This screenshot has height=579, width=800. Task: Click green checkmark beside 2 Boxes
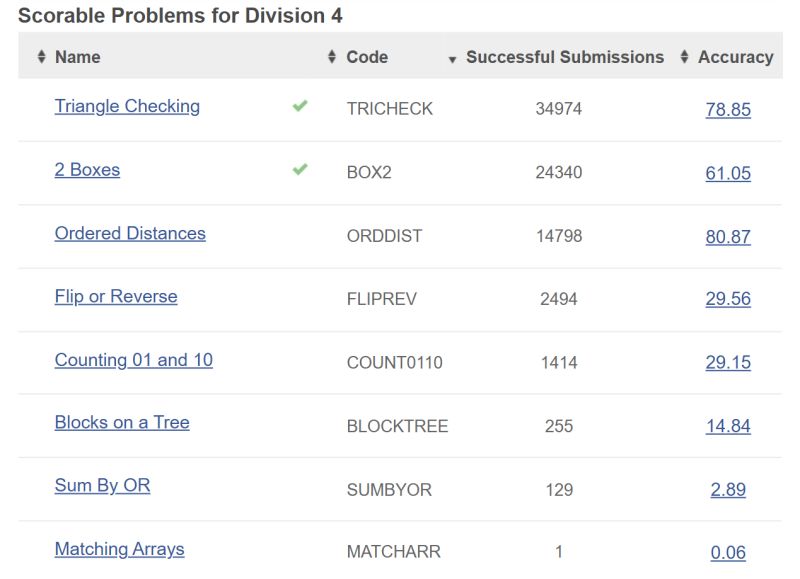(x=300, y=170)
